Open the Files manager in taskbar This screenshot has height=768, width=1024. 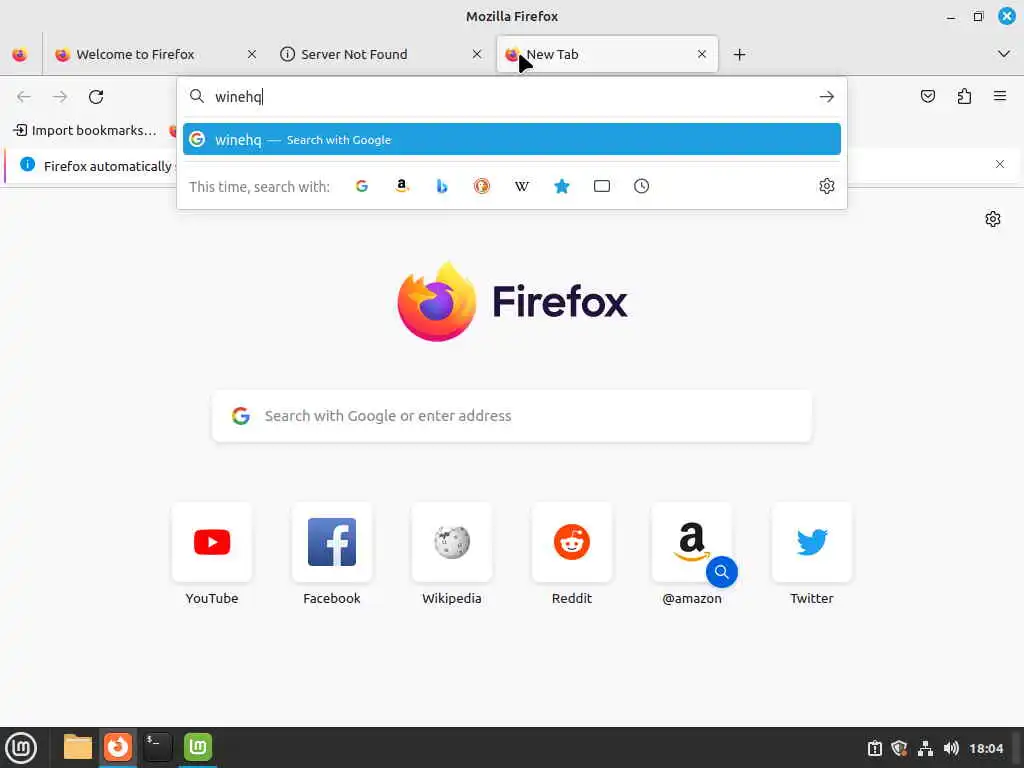pyautogui.click(x=78, y=747)
